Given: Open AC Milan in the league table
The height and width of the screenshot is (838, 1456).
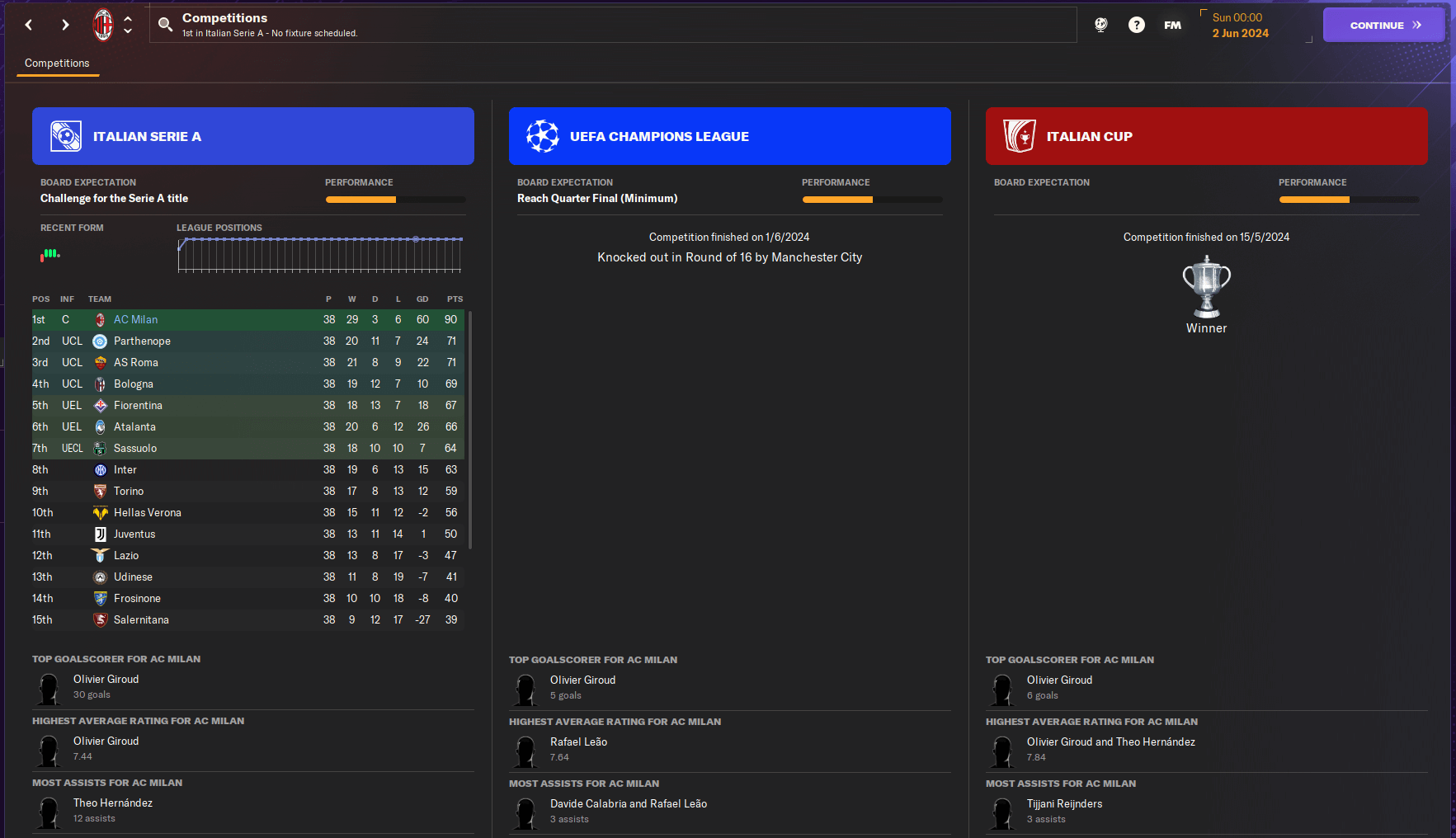Looking at the screenshot, I should point(135,320).
